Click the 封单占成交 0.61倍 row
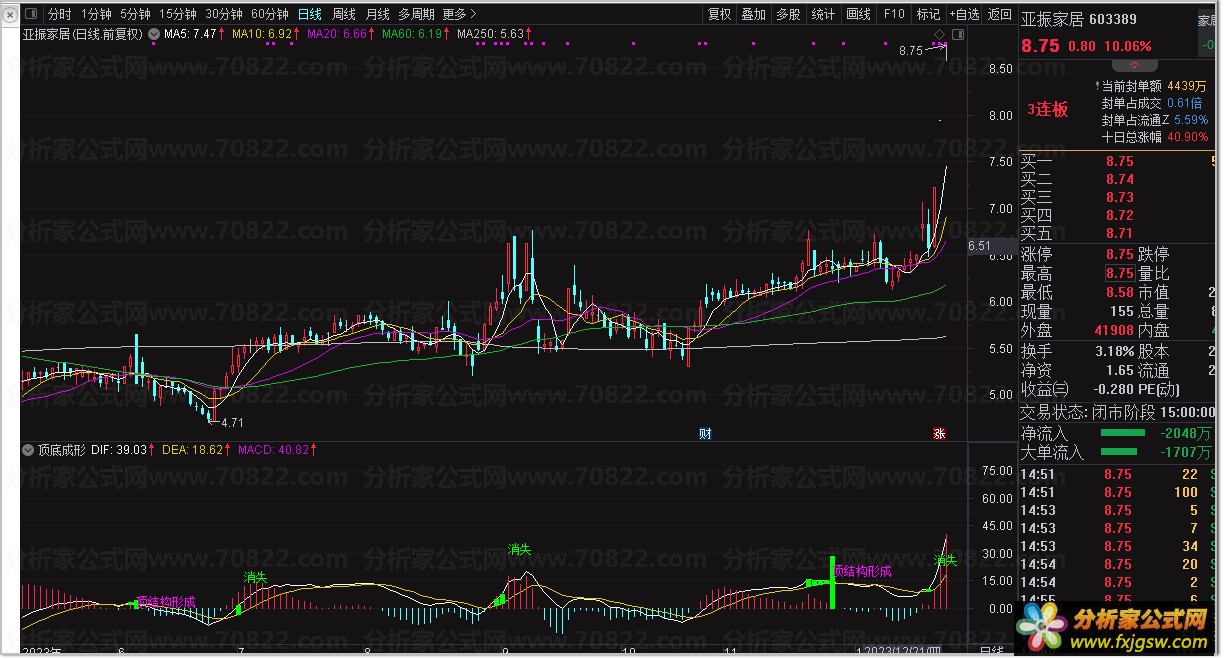Image resolution: width=1224 pixels, height=659 pixels. (1151, 103)
